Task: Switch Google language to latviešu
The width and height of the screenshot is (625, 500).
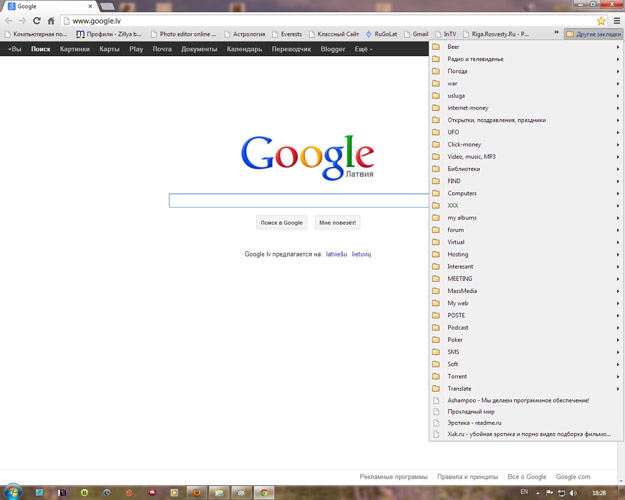Action: [336, 254]
